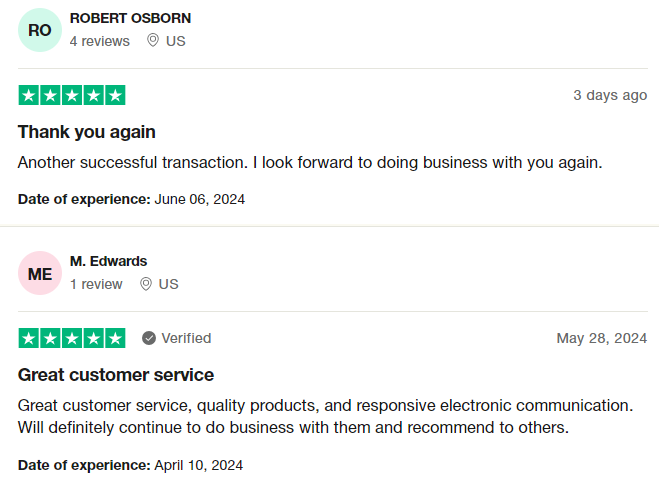Click five-star rating on "Thank you again" review

(x=72, y=96)
